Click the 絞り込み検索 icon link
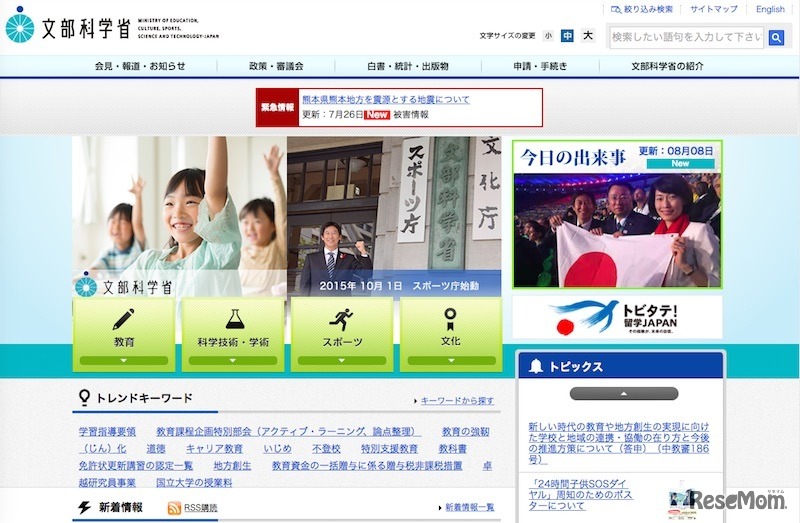Screen dimensions: 800x523 click(642, 9)
